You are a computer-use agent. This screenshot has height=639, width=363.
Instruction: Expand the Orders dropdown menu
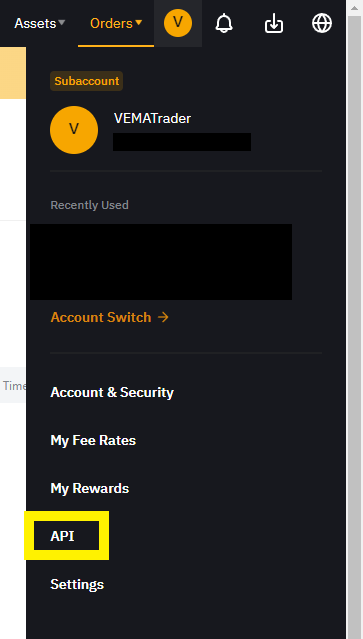coord(116,23)
